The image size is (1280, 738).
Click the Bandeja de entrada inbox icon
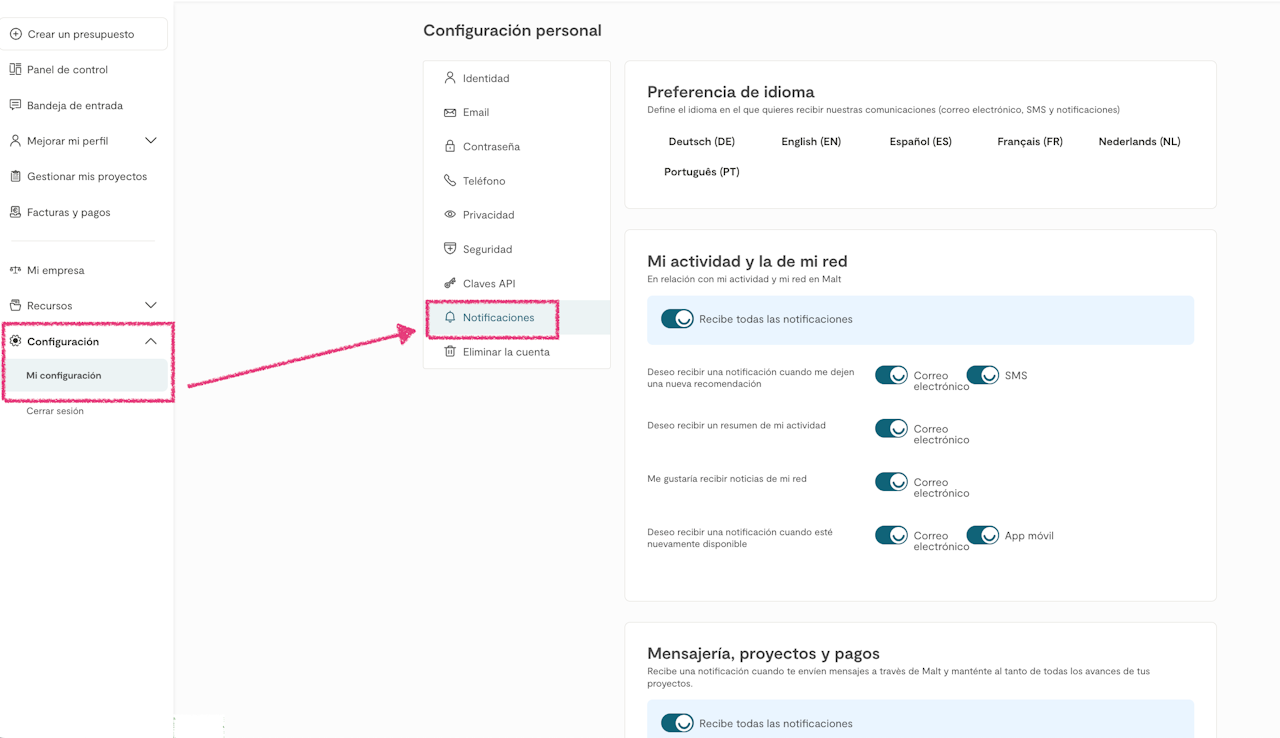tap(16, 105)
